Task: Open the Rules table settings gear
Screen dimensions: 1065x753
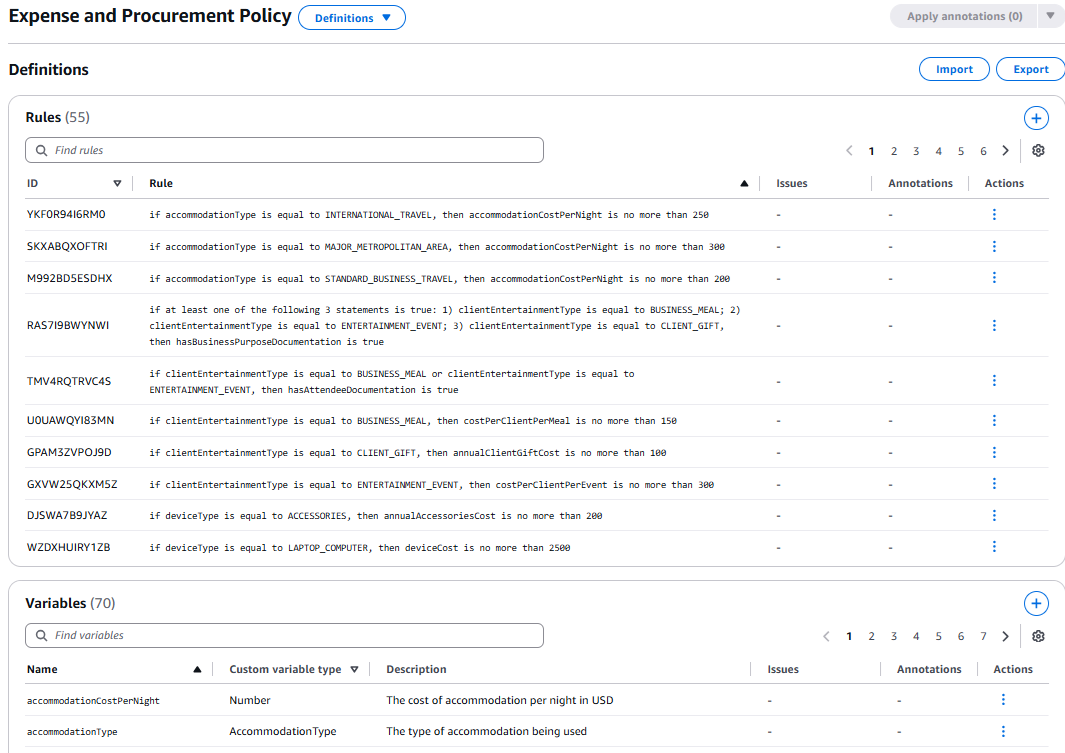Action: pyautogui.click(x=1038, y=151)
